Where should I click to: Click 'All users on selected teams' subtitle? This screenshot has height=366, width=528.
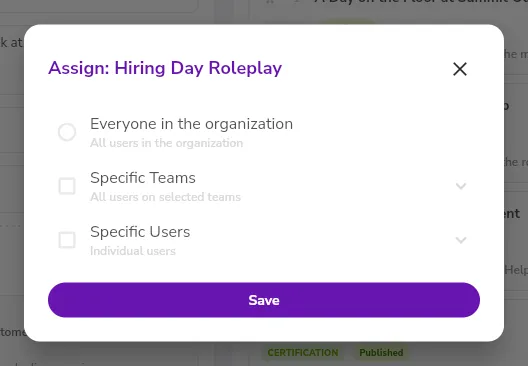pos(165,197)
